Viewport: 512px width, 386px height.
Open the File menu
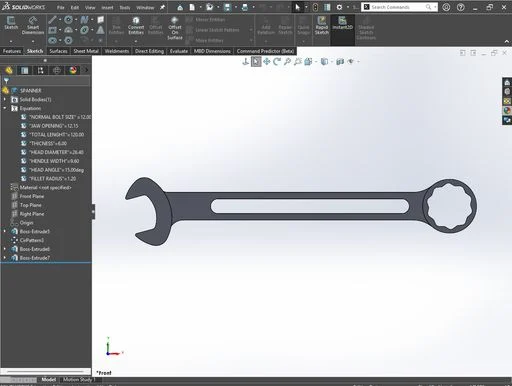[x=60, y=7]
